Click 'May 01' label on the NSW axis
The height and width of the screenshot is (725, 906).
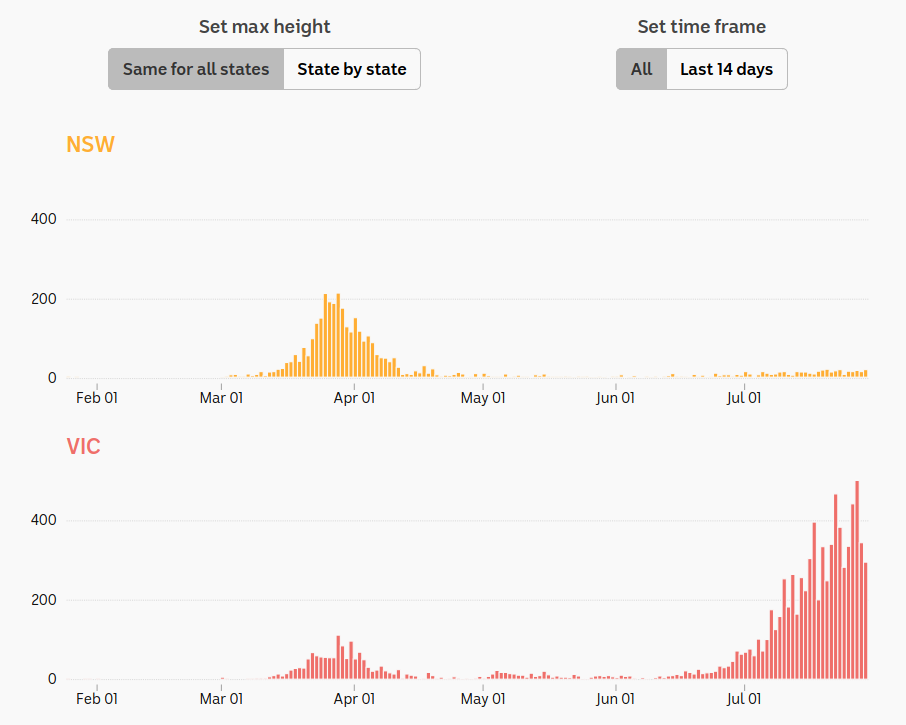483,398
